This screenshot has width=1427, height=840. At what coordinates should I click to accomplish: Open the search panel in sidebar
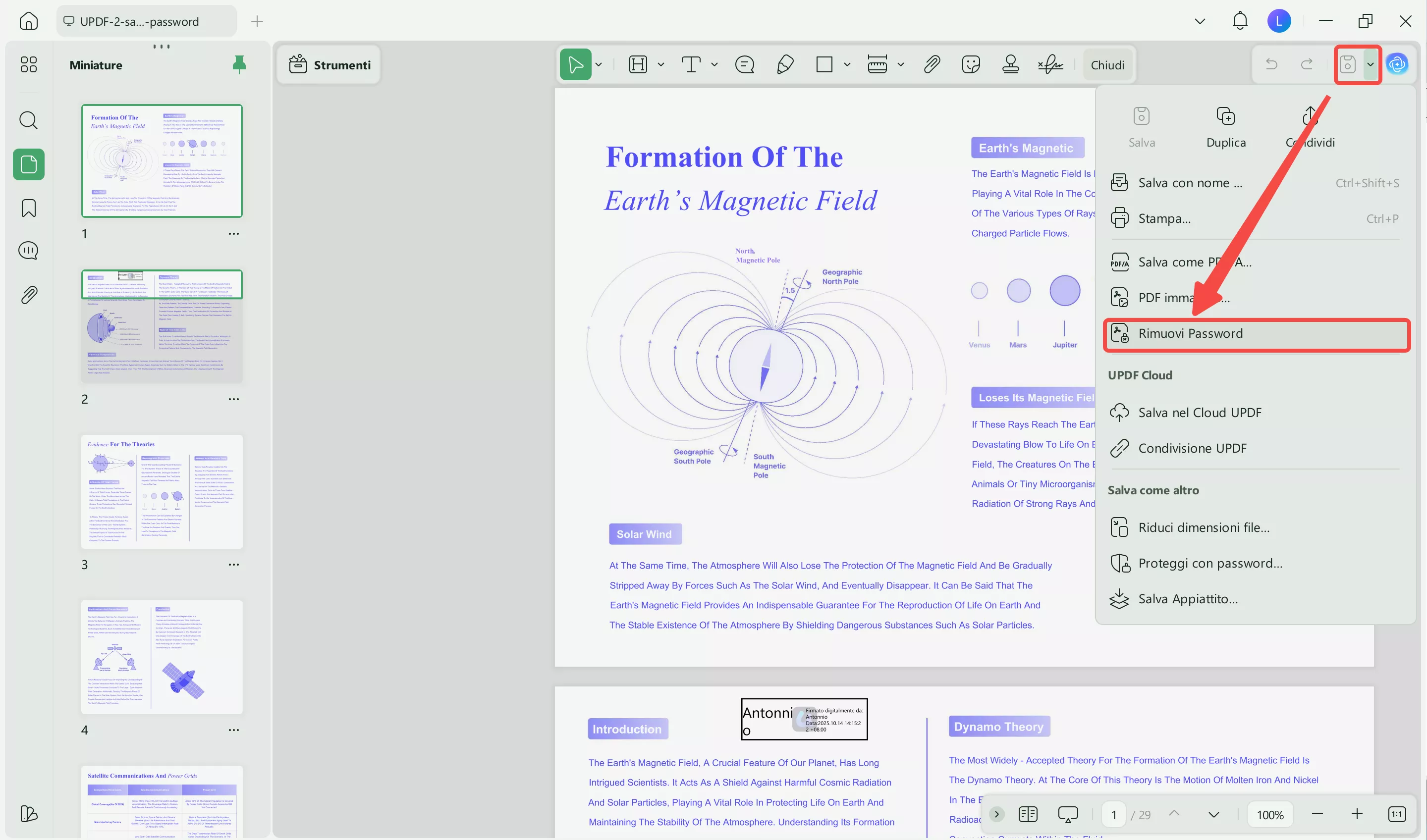pyautogui.click(x=28, y=120)
